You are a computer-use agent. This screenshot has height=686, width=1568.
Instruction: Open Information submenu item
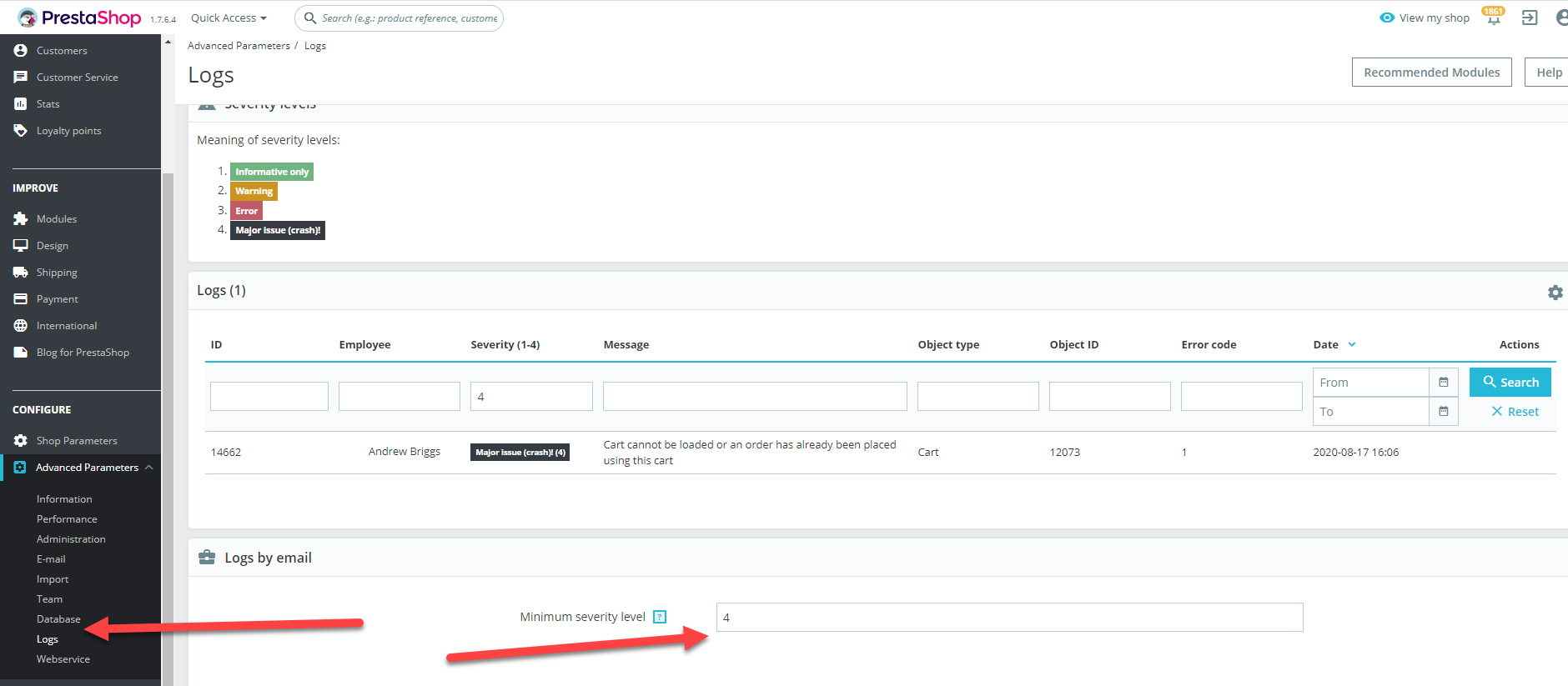click(64, 499)
